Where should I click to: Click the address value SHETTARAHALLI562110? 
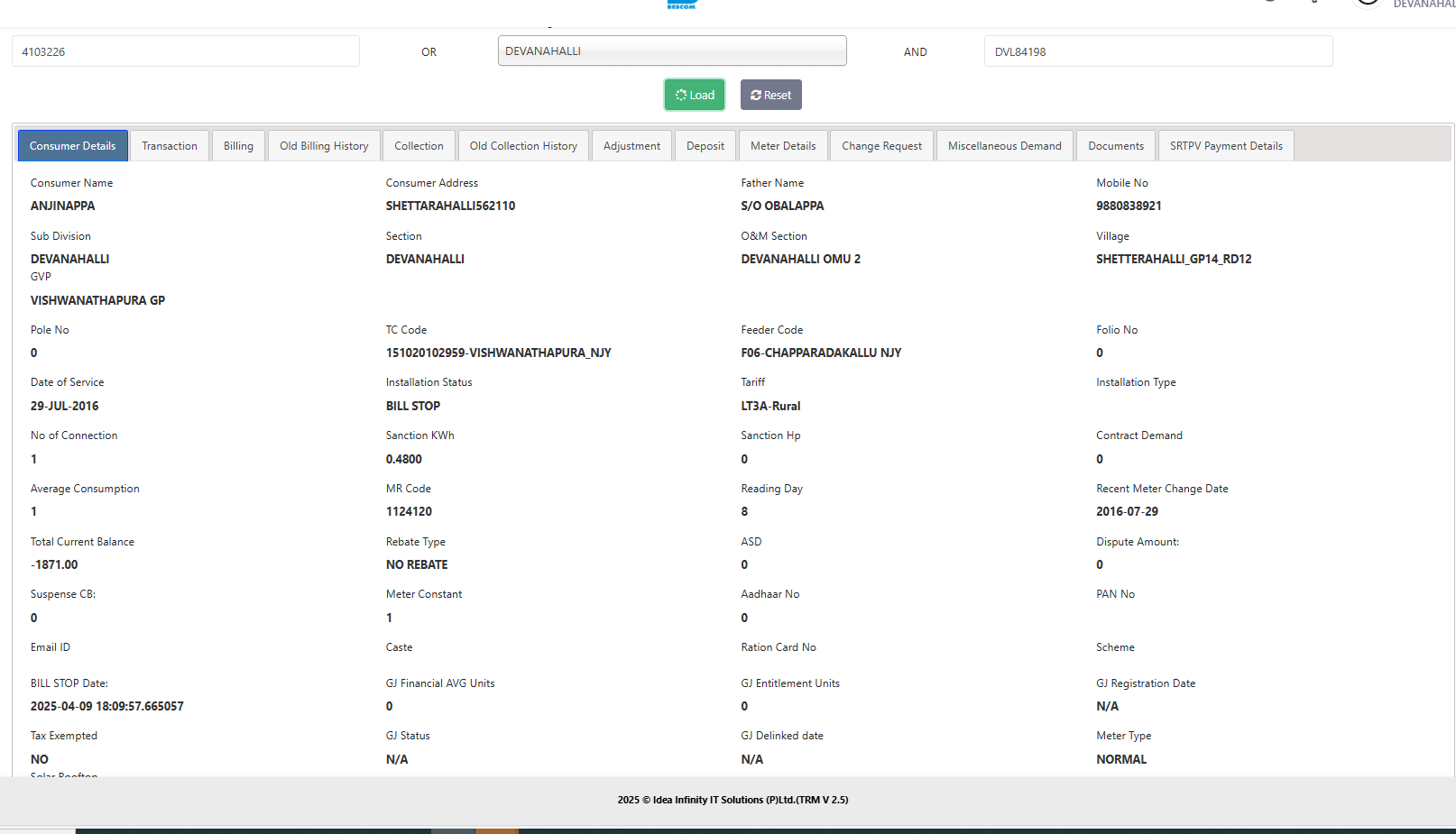451,206
